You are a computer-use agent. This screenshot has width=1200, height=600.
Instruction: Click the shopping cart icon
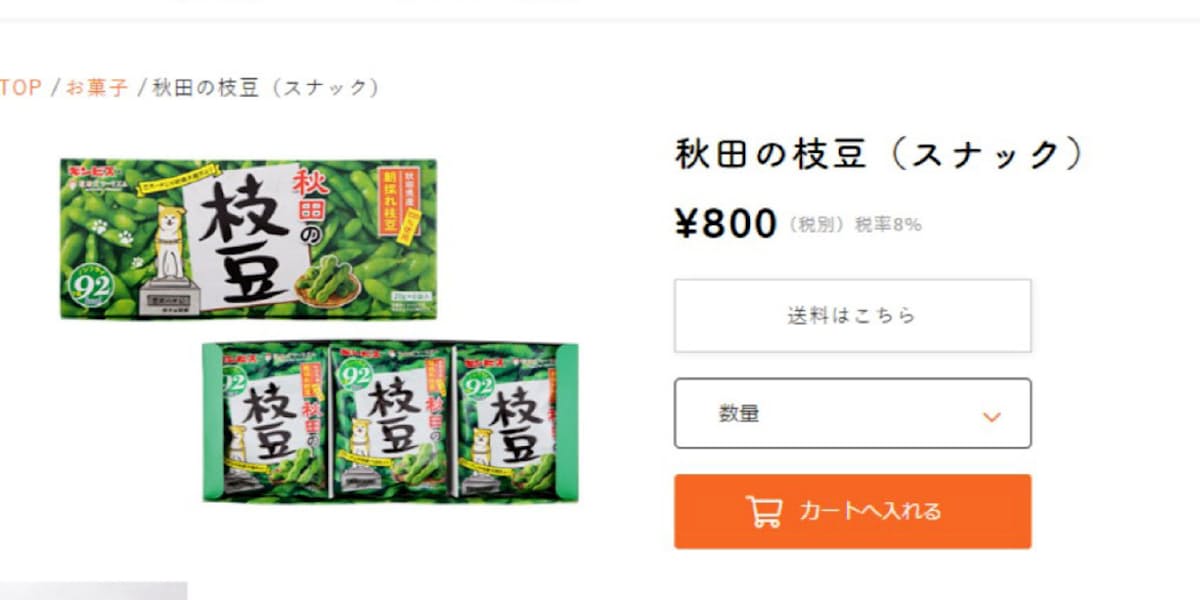pyautogui.click(x=764, y=511)
